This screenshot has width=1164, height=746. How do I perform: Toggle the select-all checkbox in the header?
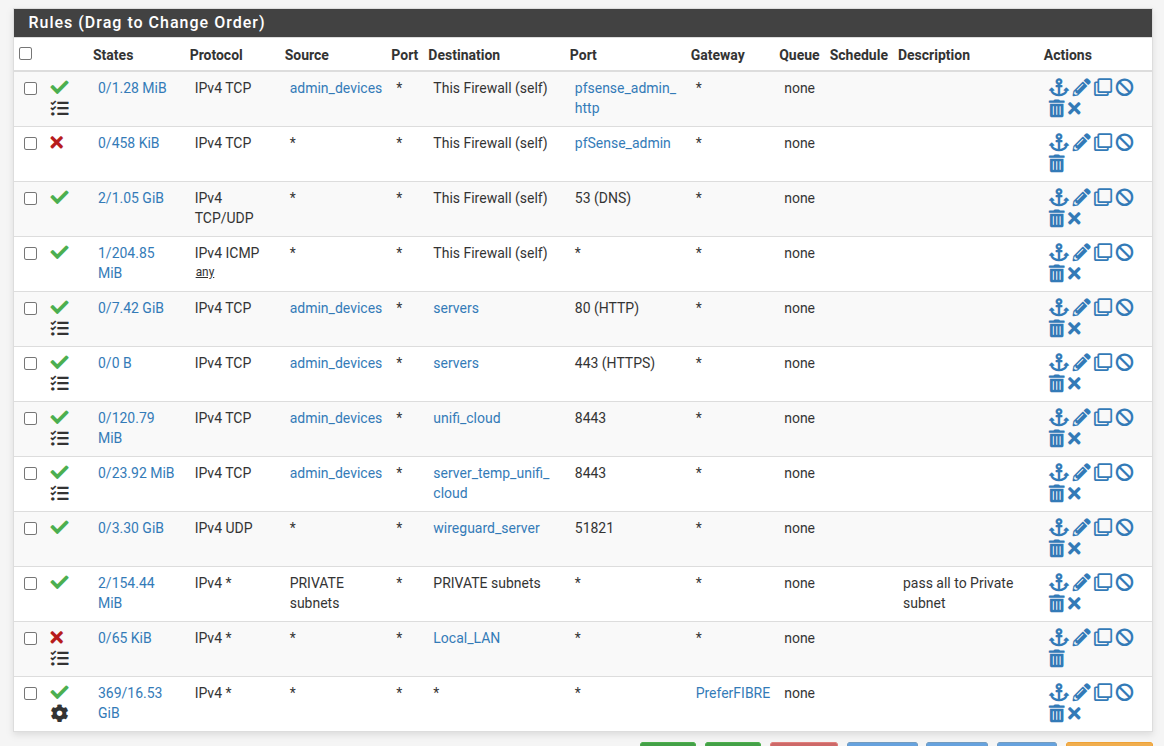tap(26, 54)
